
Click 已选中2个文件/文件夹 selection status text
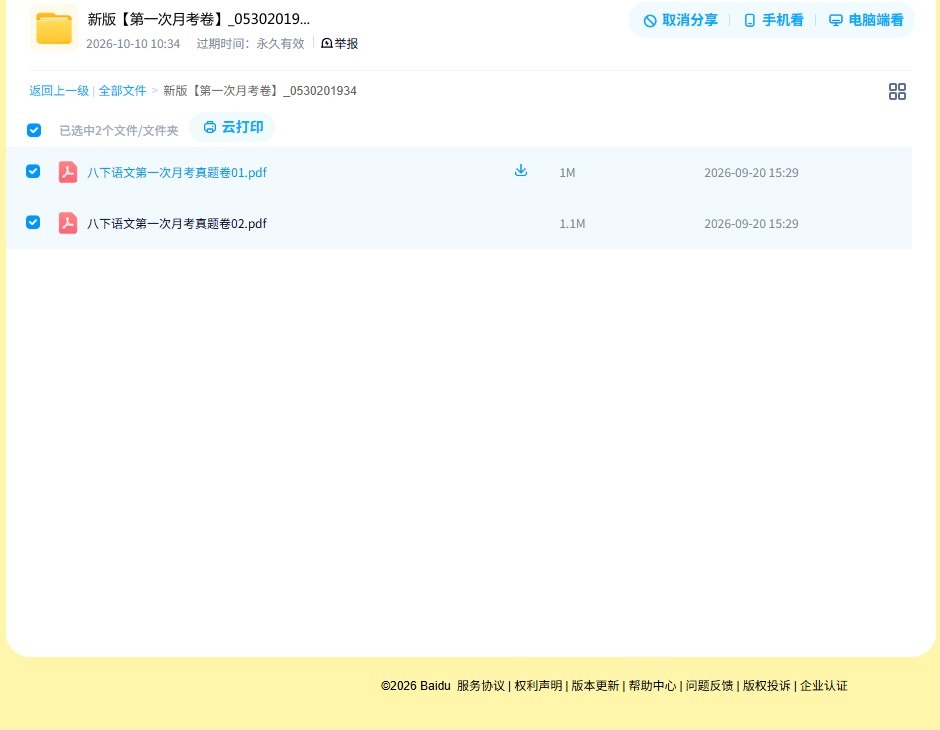119,131
